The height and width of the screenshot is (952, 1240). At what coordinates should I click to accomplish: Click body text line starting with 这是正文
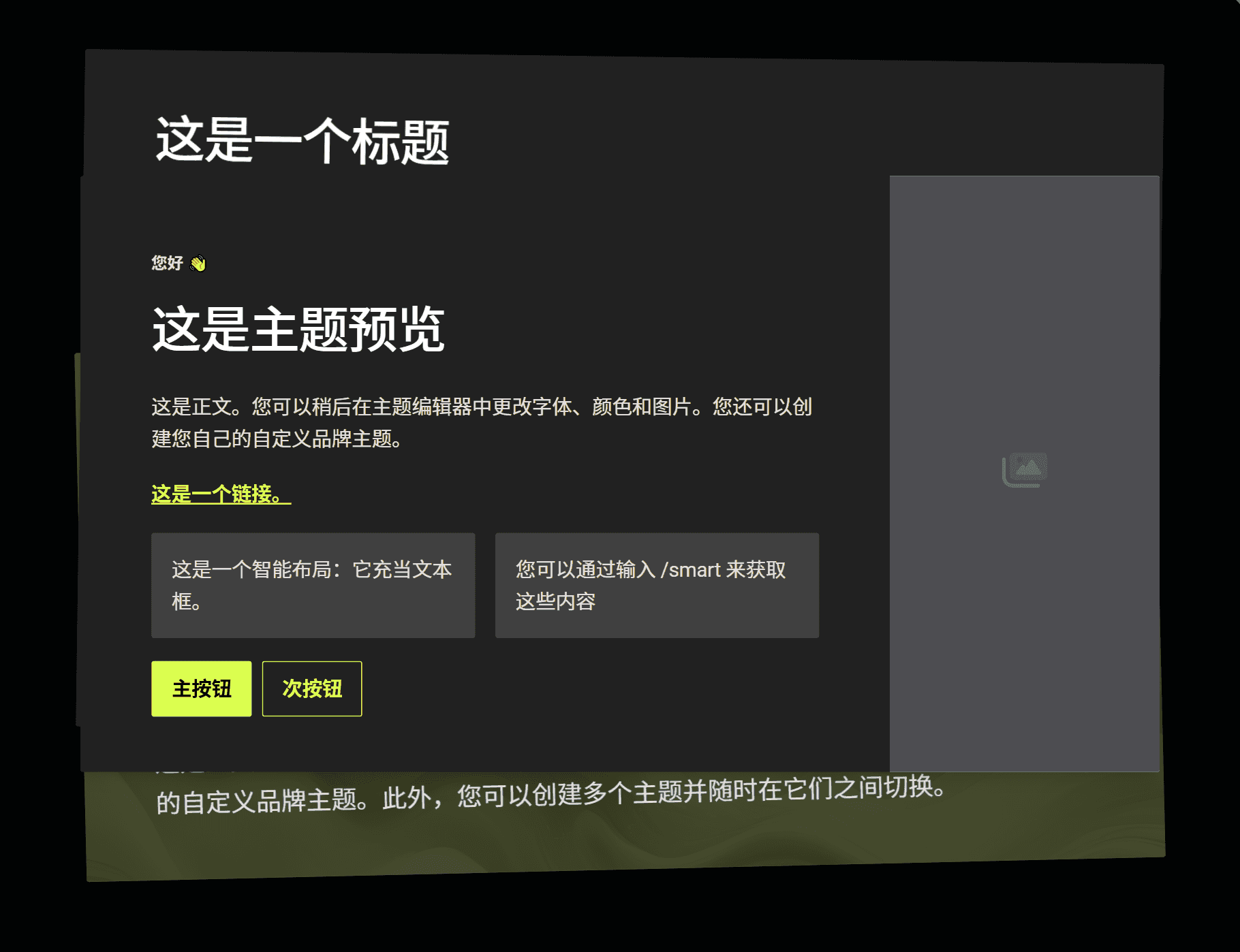pyautogui.click(x=481, y=407)
